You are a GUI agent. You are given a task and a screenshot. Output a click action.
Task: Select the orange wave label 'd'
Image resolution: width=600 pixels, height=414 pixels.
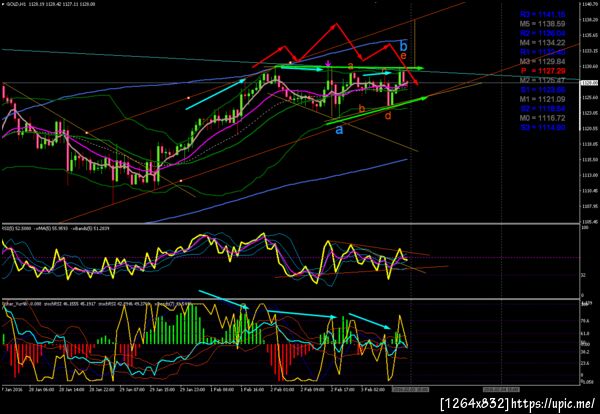(x=388, y=115)
